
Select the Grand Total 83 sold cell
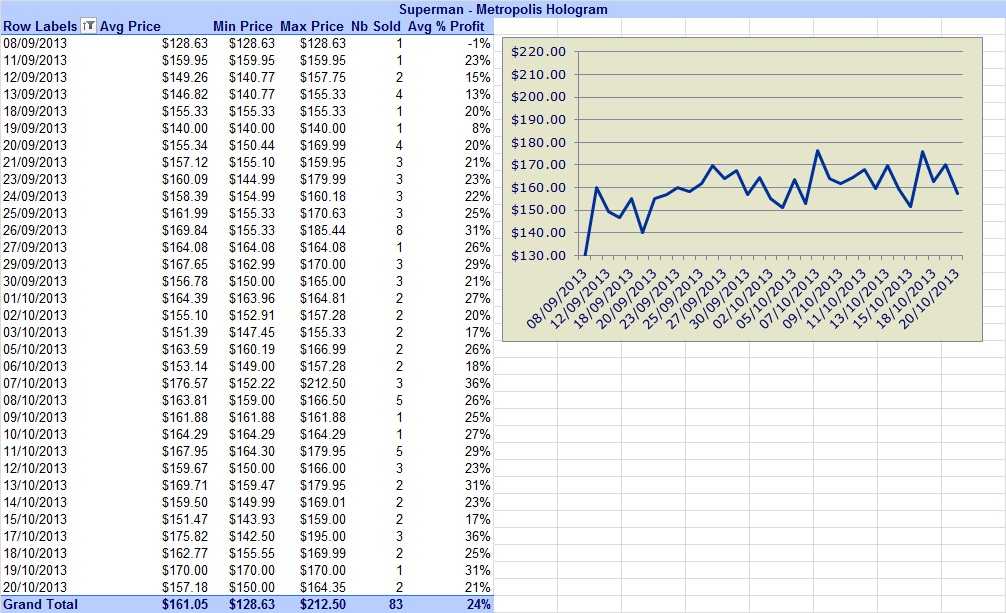point(396,604)
